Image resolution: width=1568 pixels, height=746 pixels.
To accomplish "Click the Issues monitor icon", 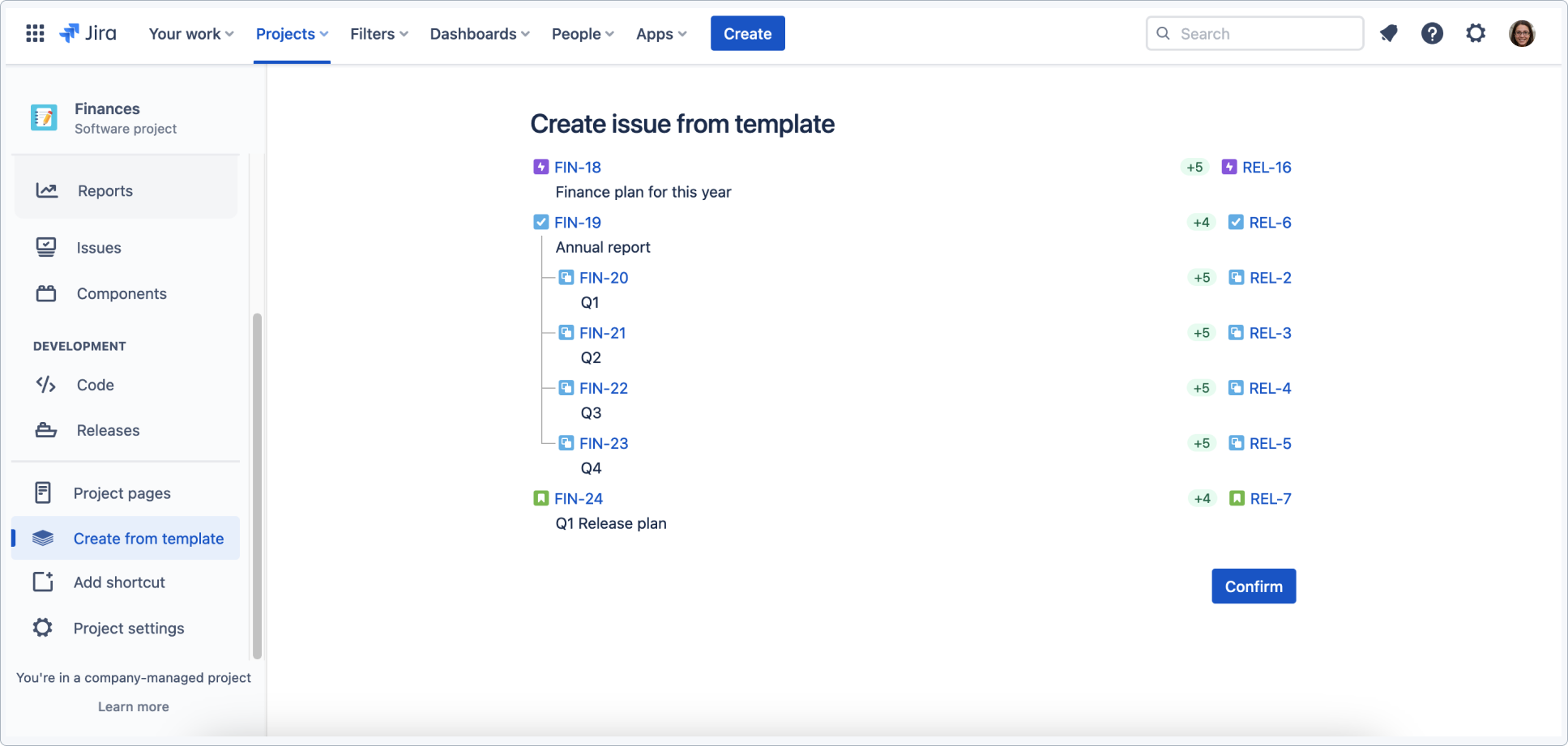I will [46, 247].
